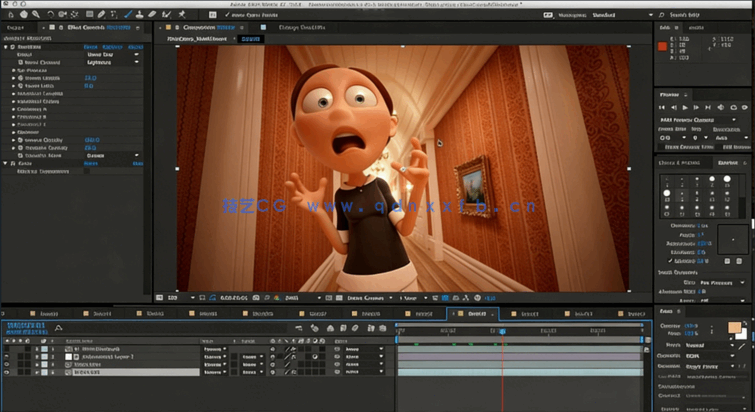Select the Hand tool in toolbar
Viewport: 755px width, 412px height.
click(22, 15)
